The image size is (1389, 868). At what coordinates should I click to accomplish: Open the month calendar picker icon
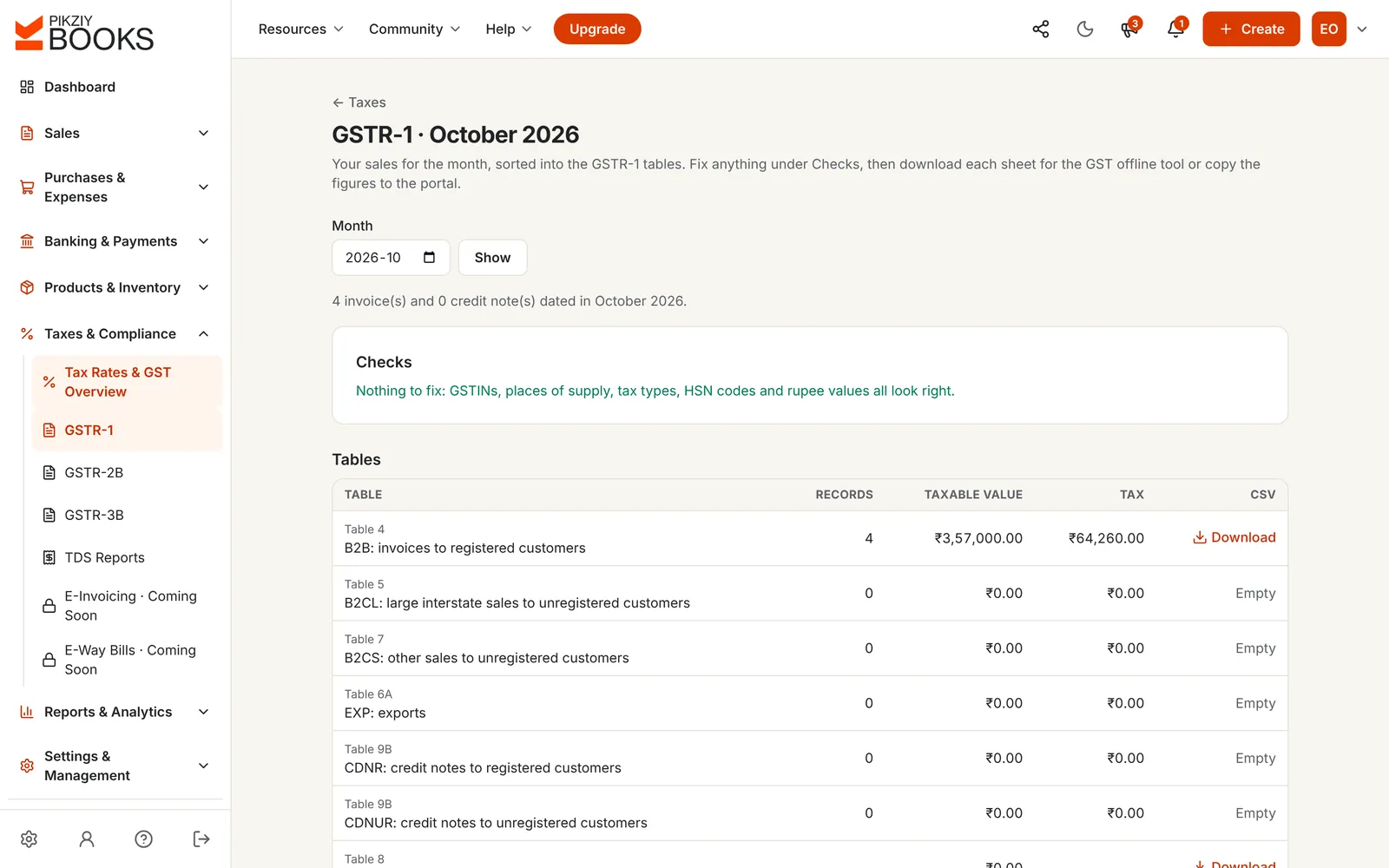[429, 257]
